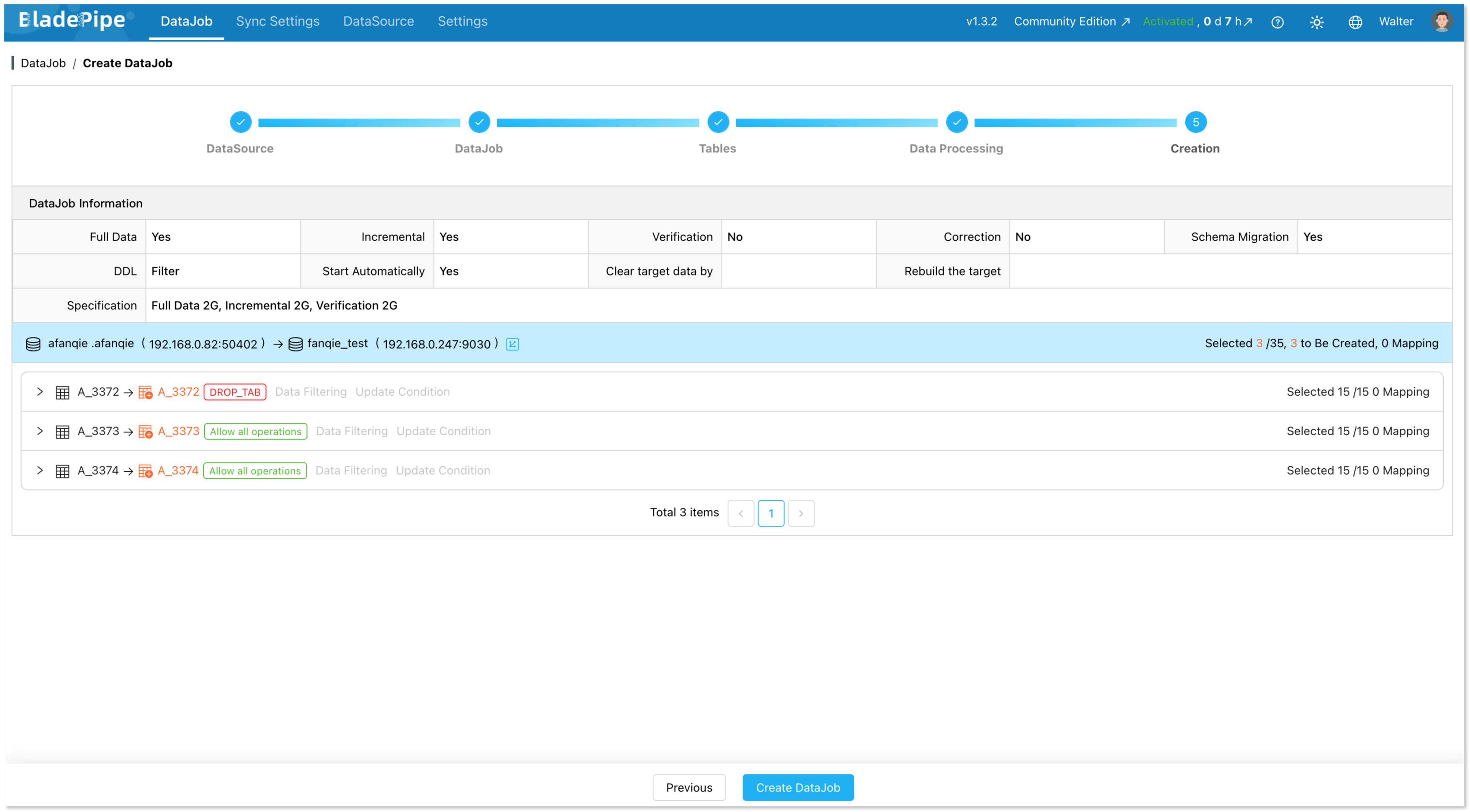Image resolution: width=1470 pixels, height=812 pixels.
Task: Open the language globe icon
Action: (x=1355, y=22)
